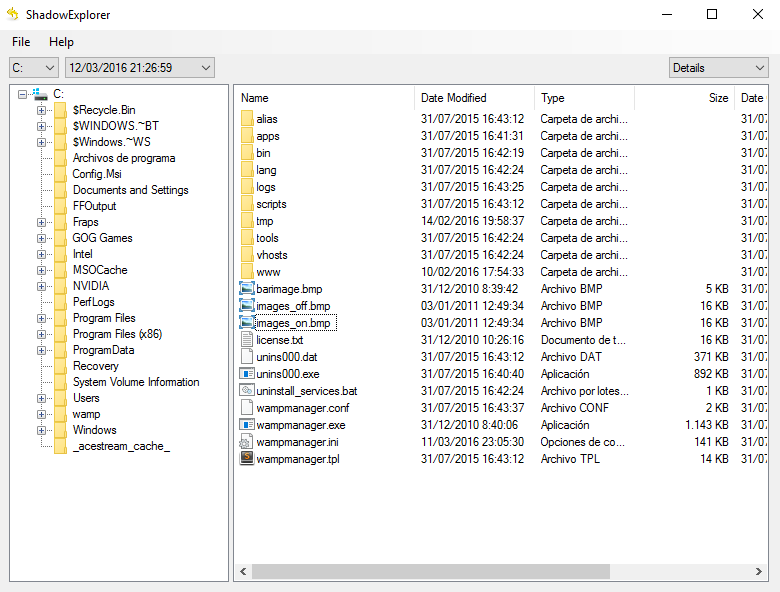Click the tools folder icon
Screen dimensions: 780x592
coord(247,238)
